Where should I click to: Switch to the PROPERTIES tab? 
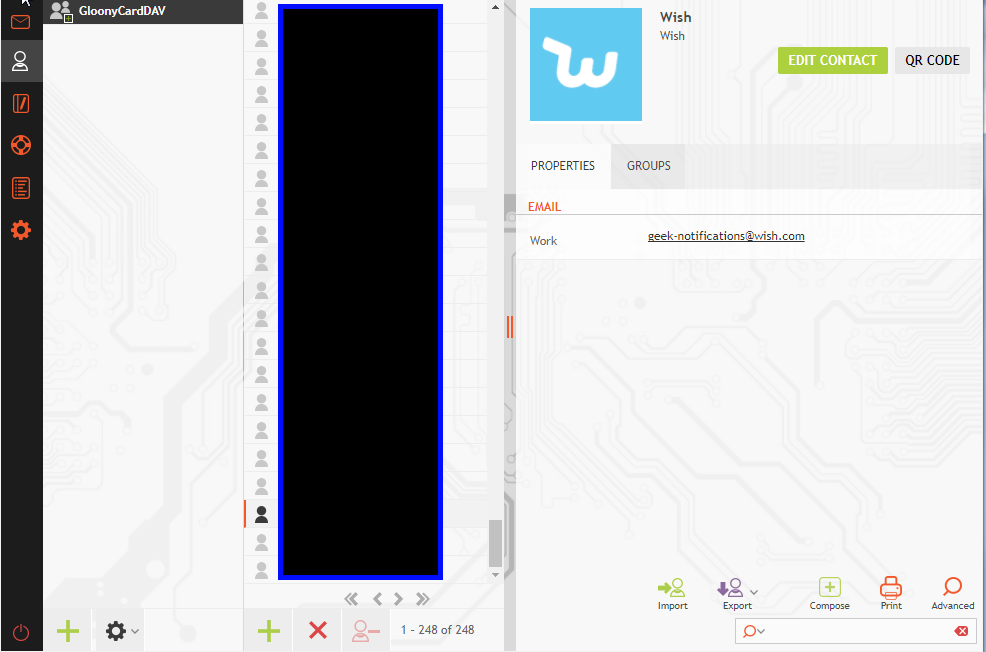point(563,166)
